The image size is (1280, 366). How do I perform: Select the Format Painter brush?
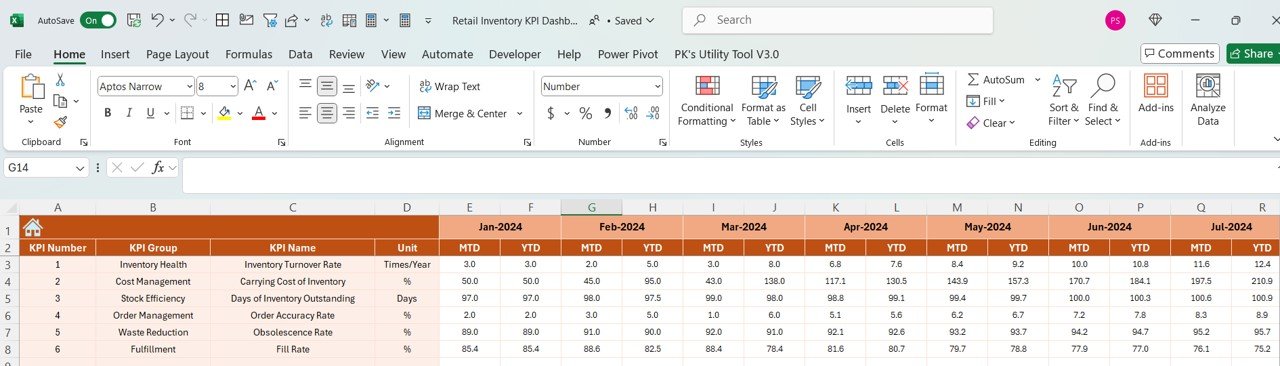[60, 122]
